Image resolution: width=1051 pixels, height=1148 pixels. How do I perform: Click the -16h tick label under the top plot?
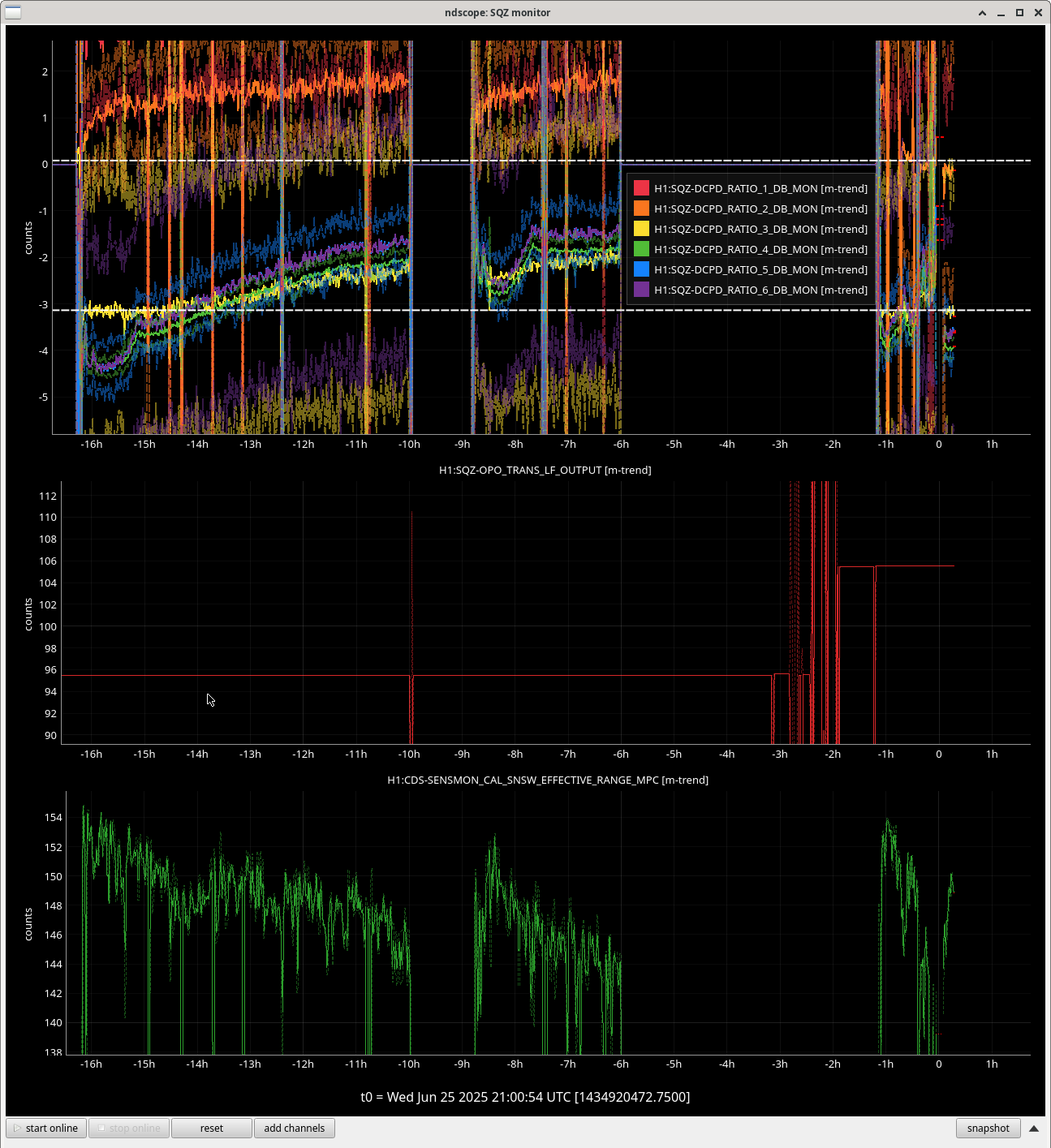(92, 444)
